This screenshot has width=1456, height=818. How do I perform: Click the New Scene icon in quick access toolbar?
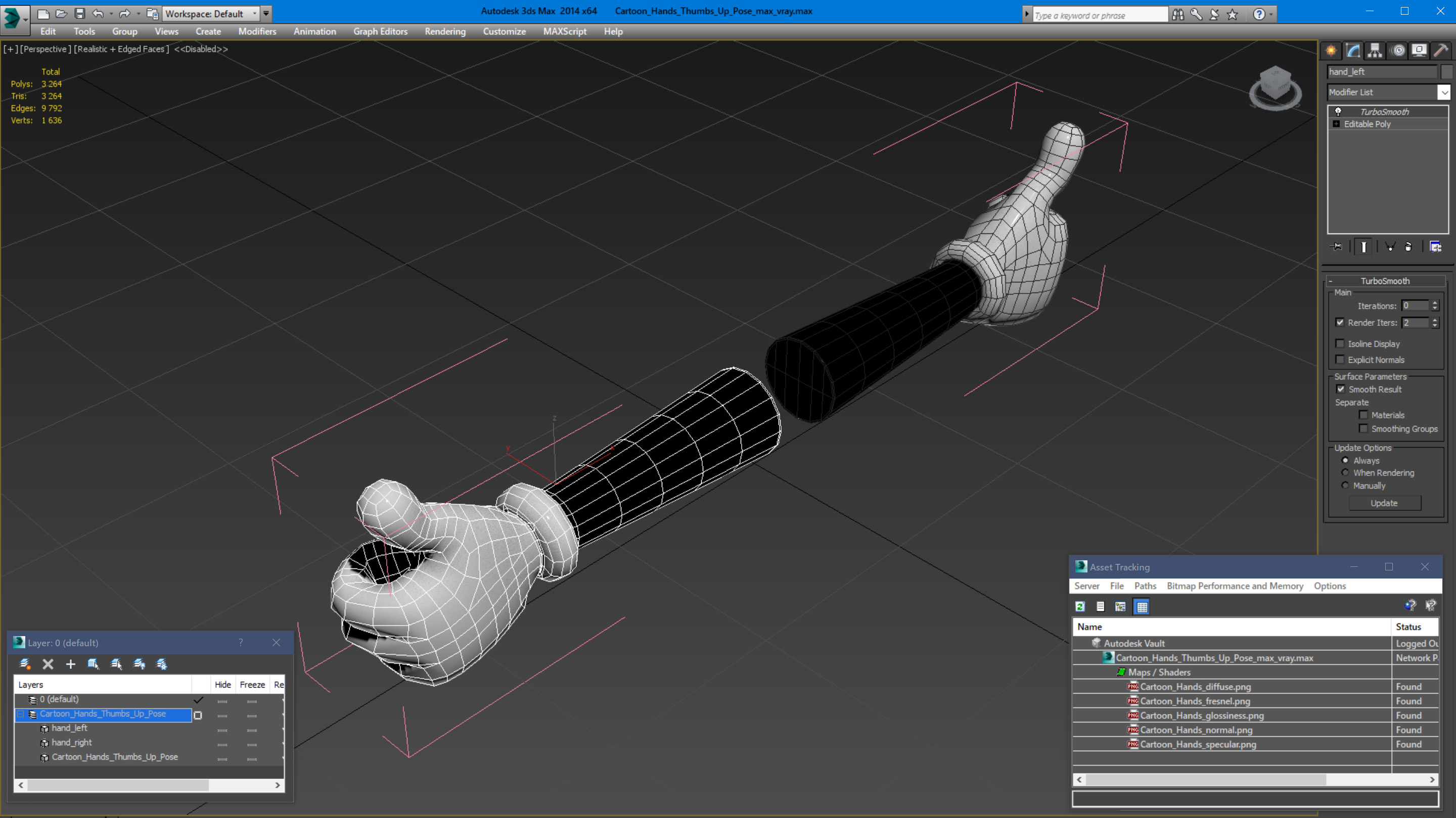pyautogui.click(x=43, y=14)
